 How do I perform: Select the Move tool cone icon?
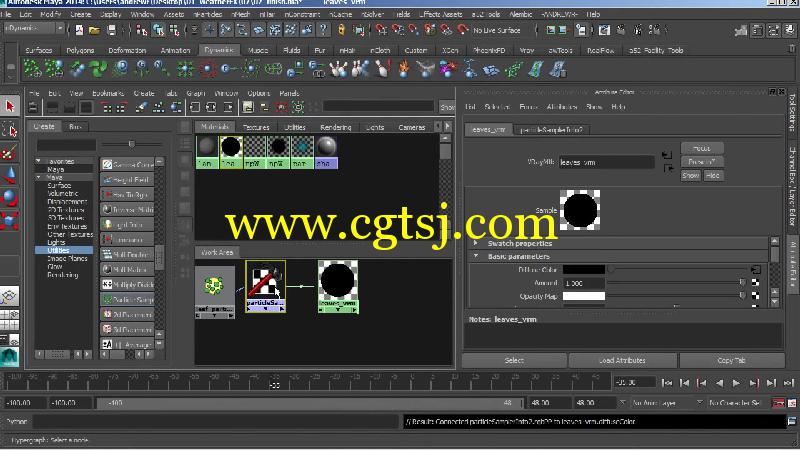point(10,175)
